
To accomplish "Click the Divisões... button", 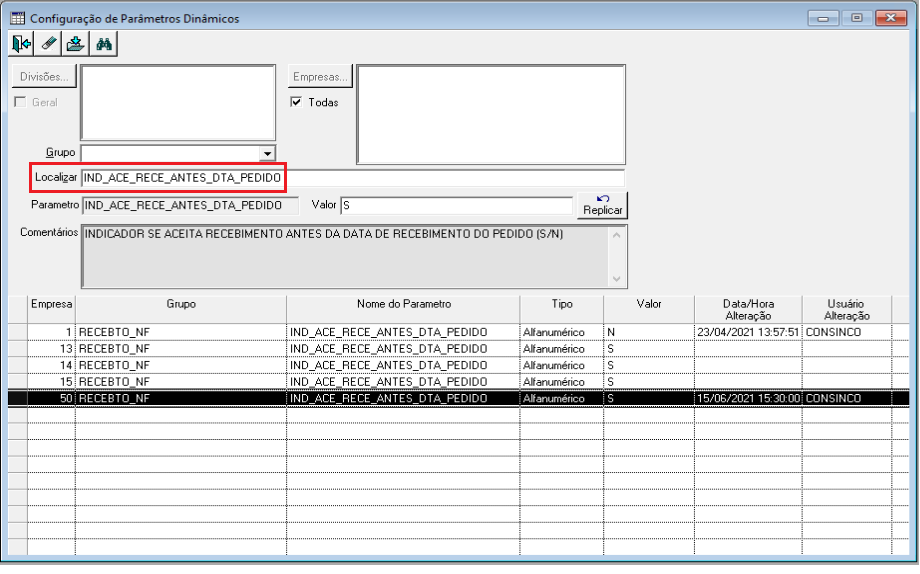I will (x=44, y=77).
